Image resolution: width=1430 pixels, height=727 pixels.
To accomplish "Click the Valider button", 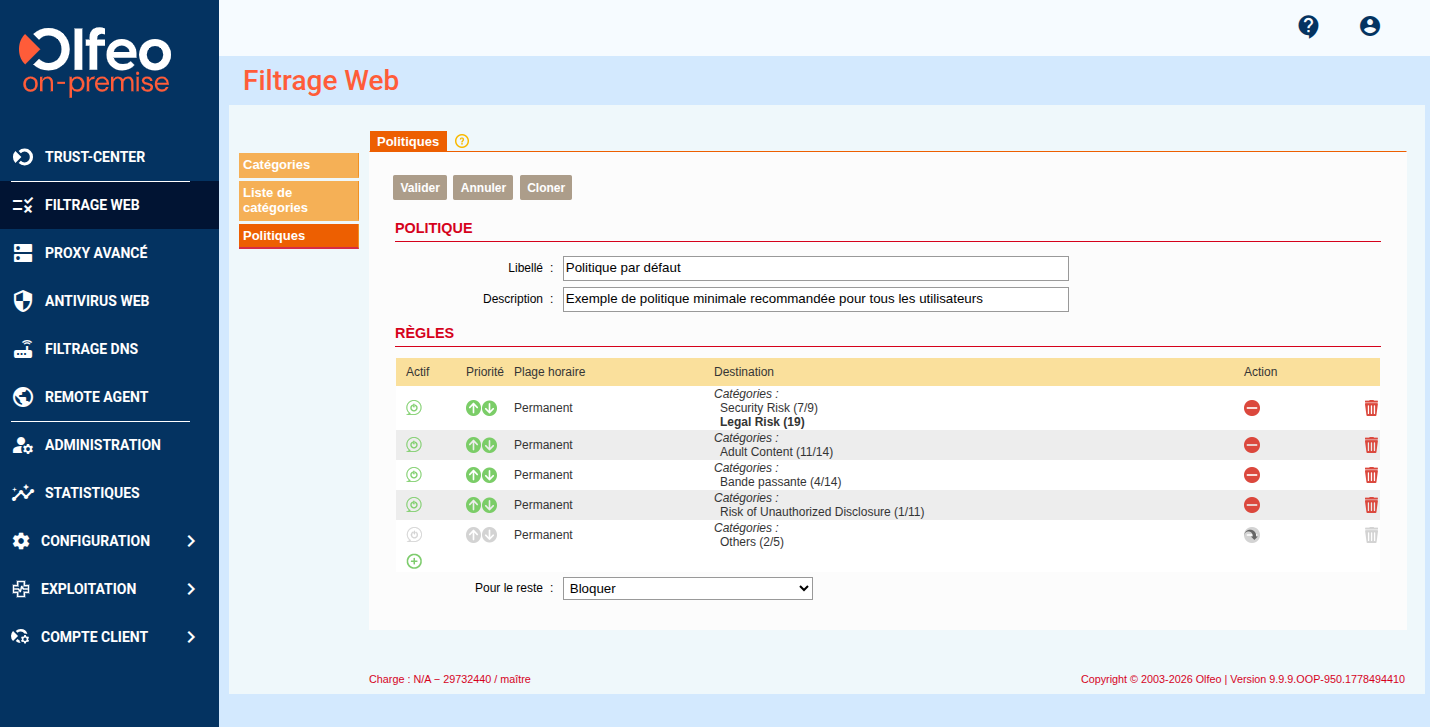I will point(420,188).
